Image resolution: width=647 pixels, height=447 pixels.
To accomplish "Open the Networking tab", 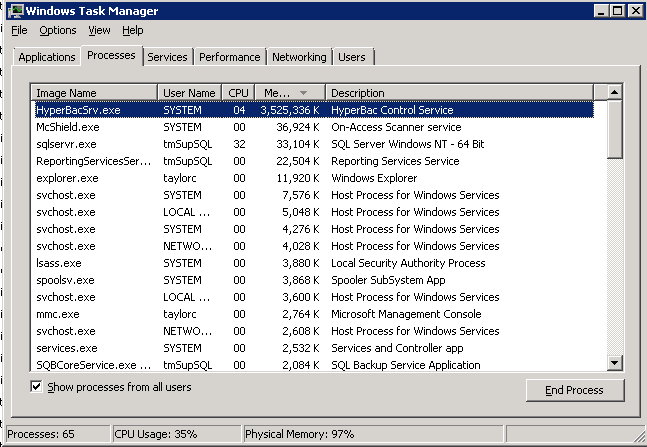I will click(x=299, y=57).
